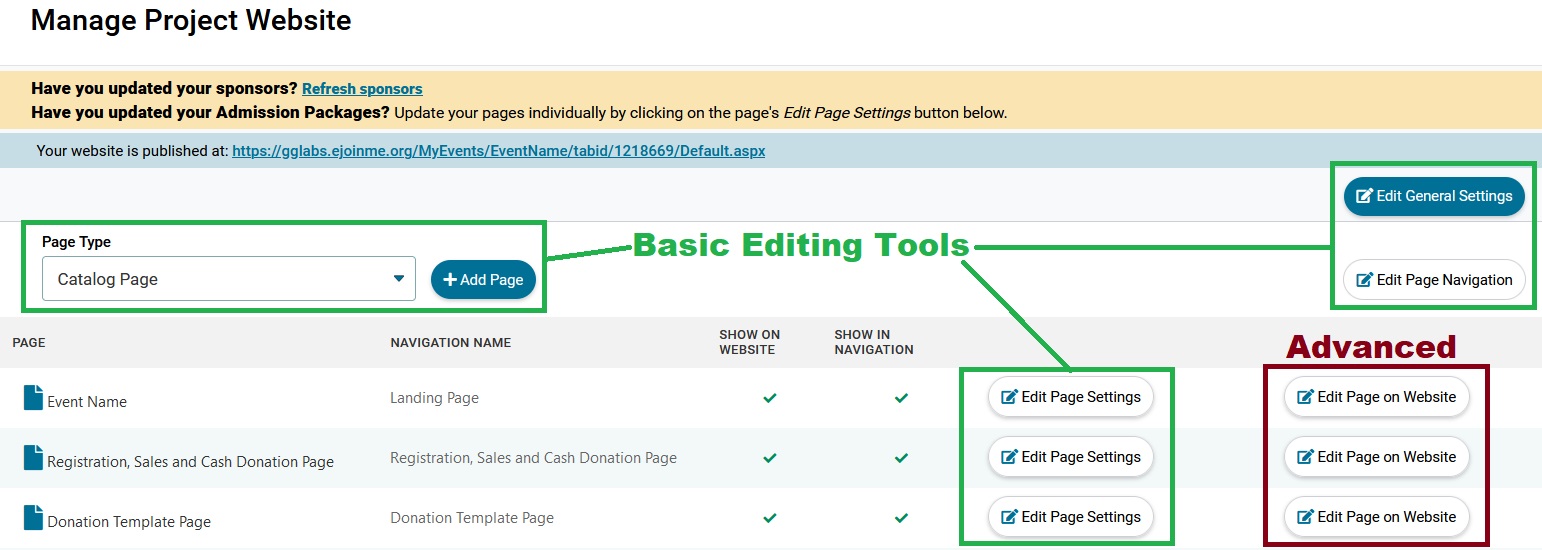Click the pencil icon in Edit General Settings
The image size is (1542, 550).
click(x=1364, y=196)
